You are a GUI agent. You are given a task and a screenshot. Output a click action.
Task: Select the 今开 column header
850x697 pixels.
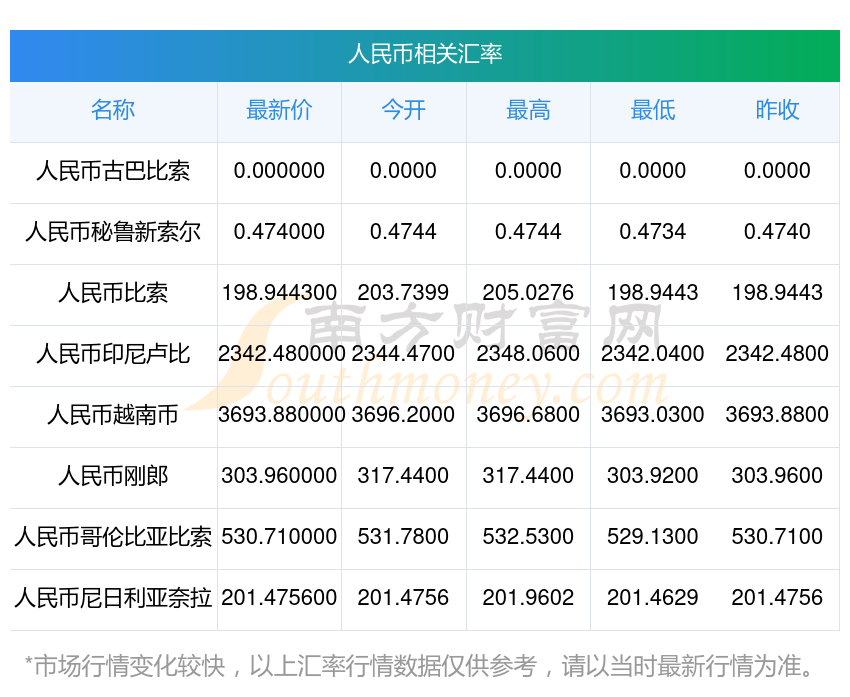[x=403, y=111]
